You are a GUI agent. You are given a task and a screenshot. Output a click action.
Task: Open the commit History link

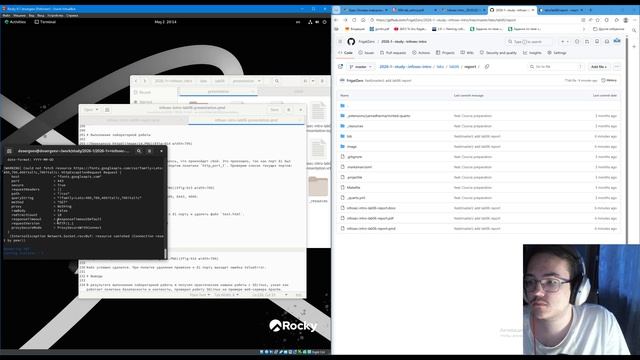click(x=609, y=80)
